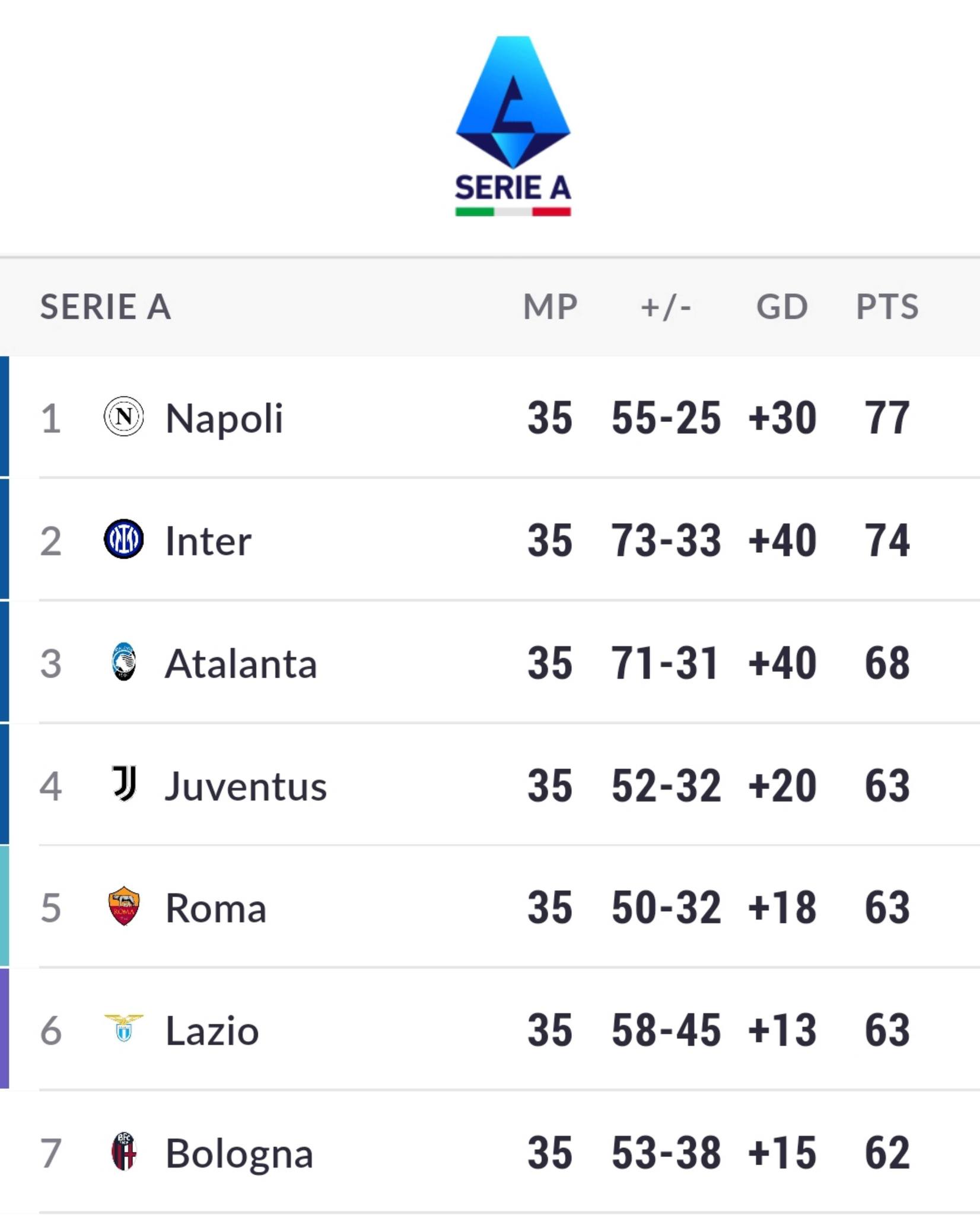Open the Juventus club crest
Screen dimensions: 980x1215
coord(125,783)
